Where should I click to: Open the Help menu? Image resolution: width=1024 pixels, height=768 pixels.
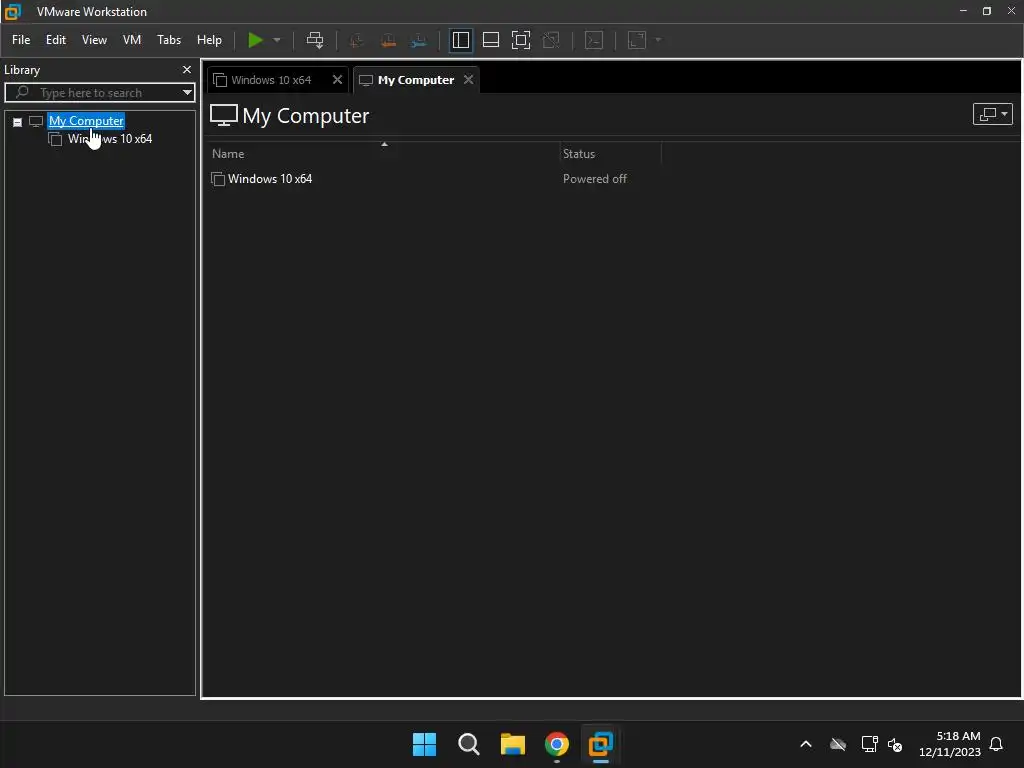[209, 40]
